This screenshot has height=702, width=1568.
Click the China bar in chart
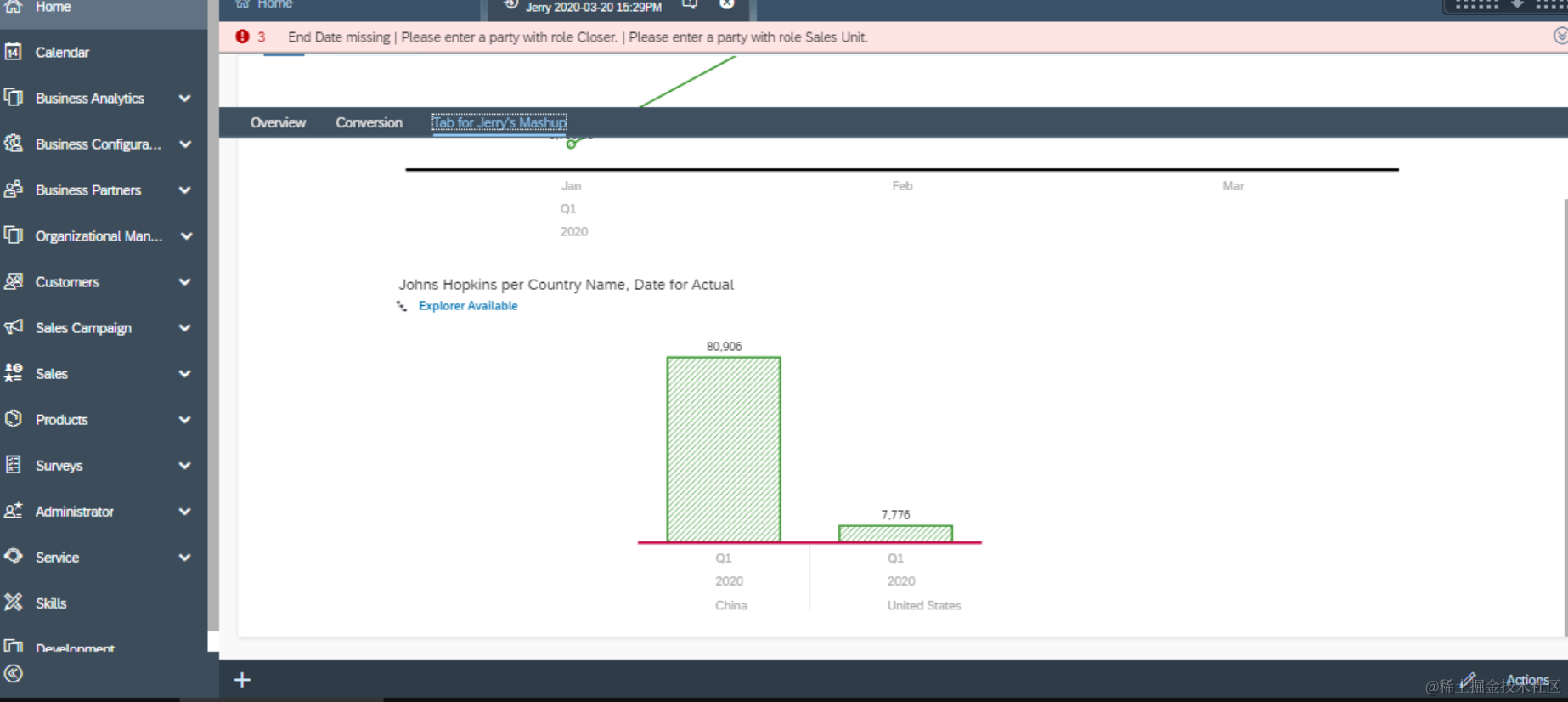(x=724, y=449)
